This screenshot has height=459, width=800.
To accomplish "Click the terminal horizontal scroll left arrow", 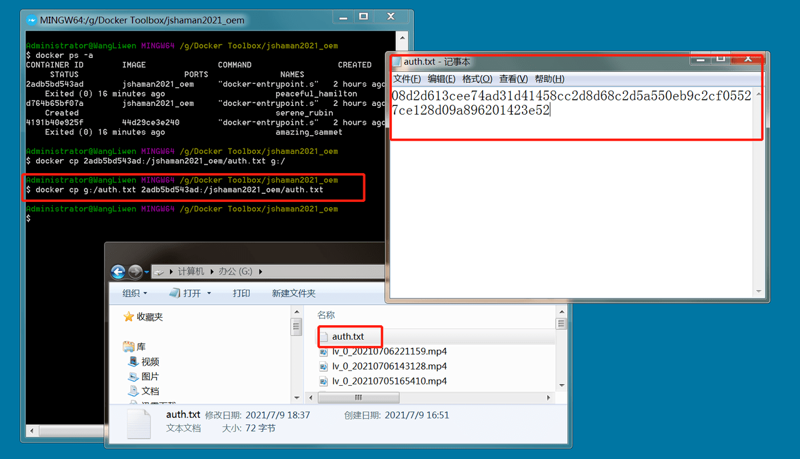I will click(x=32, y=431).
